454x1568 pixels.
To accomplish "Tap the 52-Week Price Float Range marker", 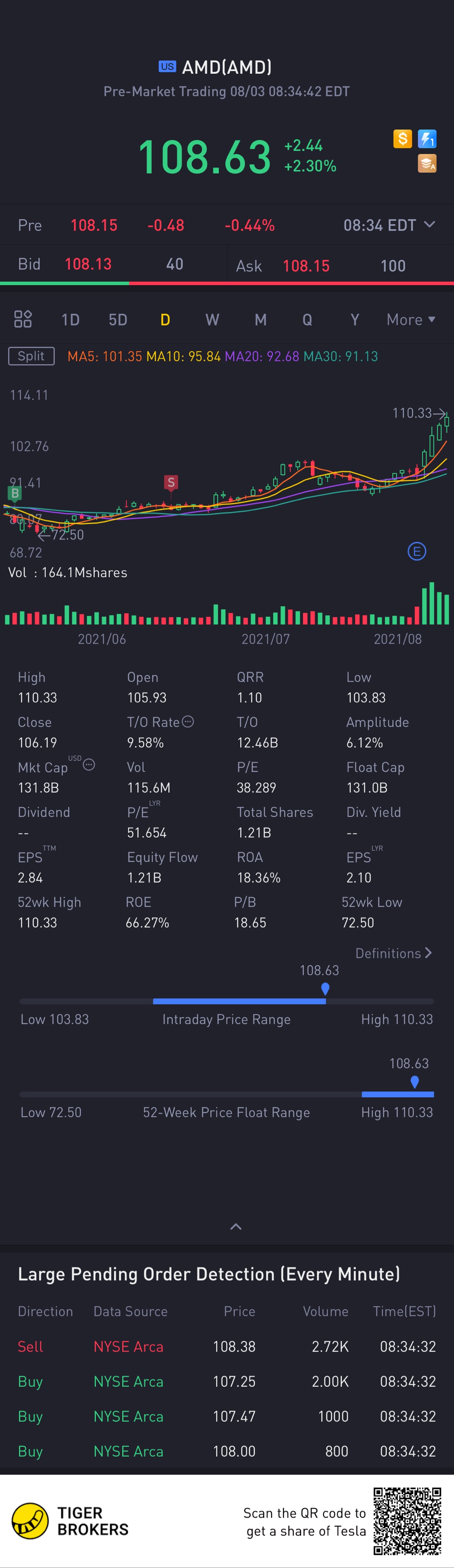I will click(414, 1082).
